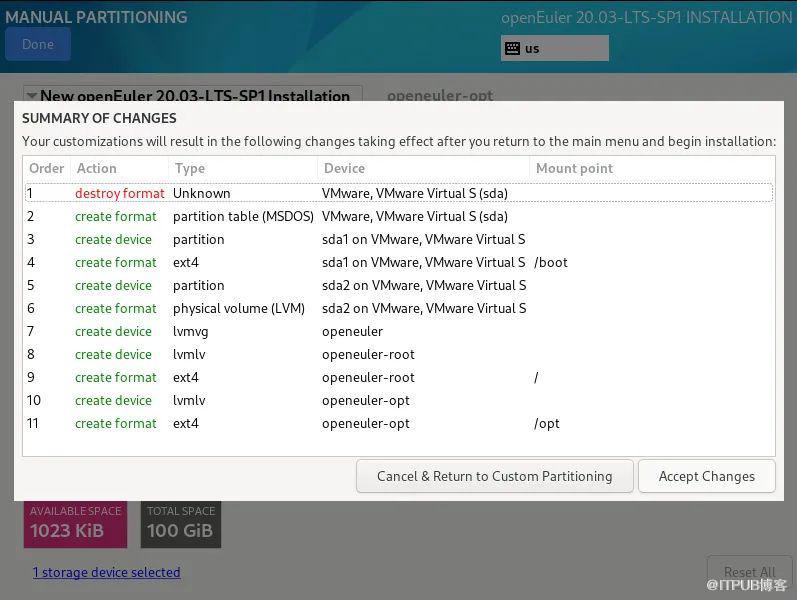This screenshot has width=797, height=600.
Task: Select the '/boot' mount point cell
Action: pyautogui.click(x=550, y=262)
